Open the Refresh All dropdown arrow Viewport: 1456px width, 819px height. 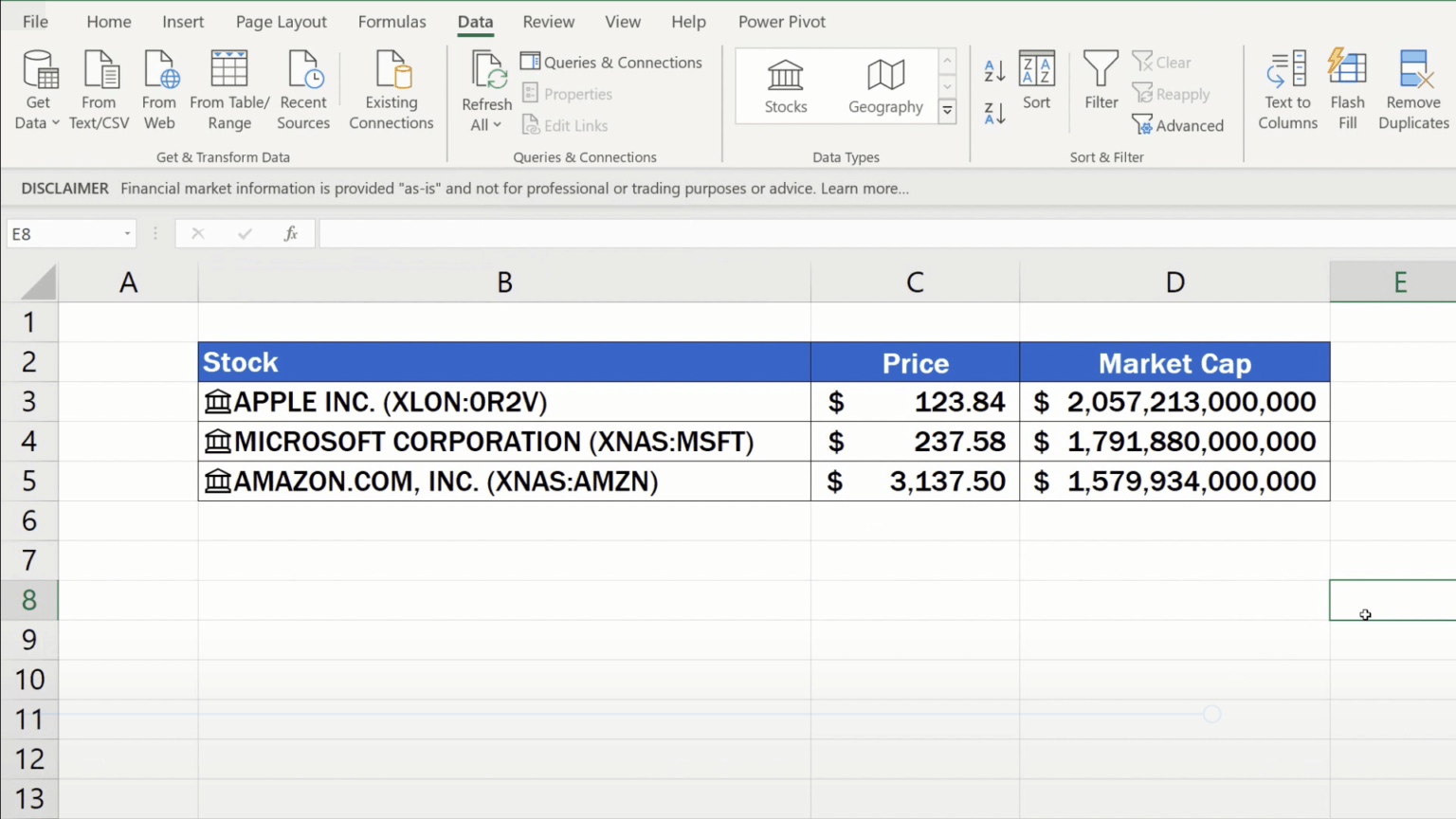pos(500,124)
